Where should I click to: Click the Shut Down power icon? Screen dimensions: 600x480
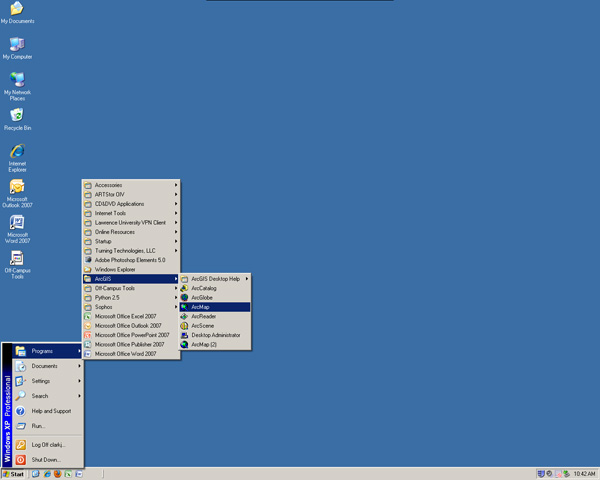(x=20, y=460)
